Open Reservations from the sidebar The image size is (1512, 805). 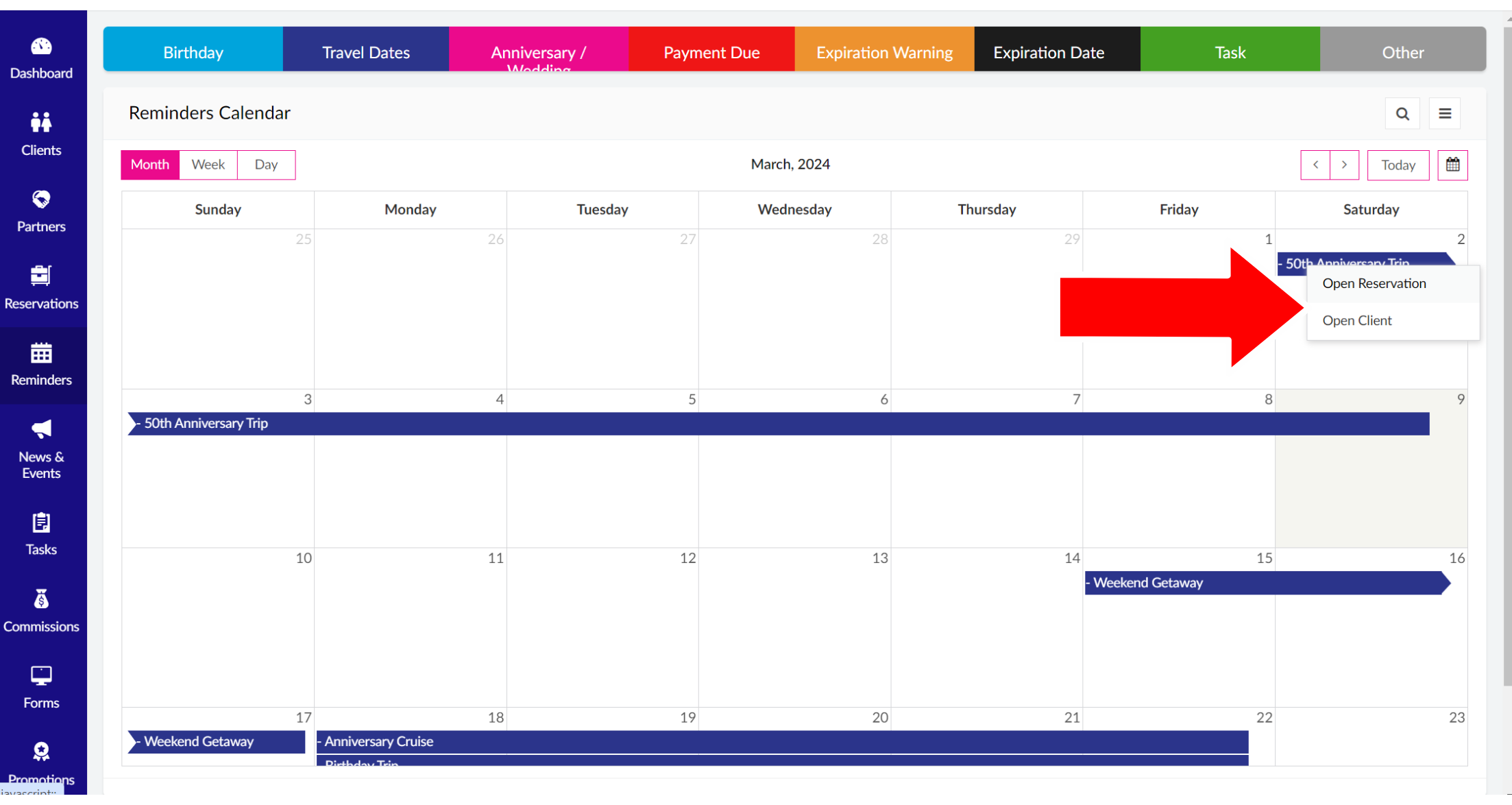click(41, 287)
